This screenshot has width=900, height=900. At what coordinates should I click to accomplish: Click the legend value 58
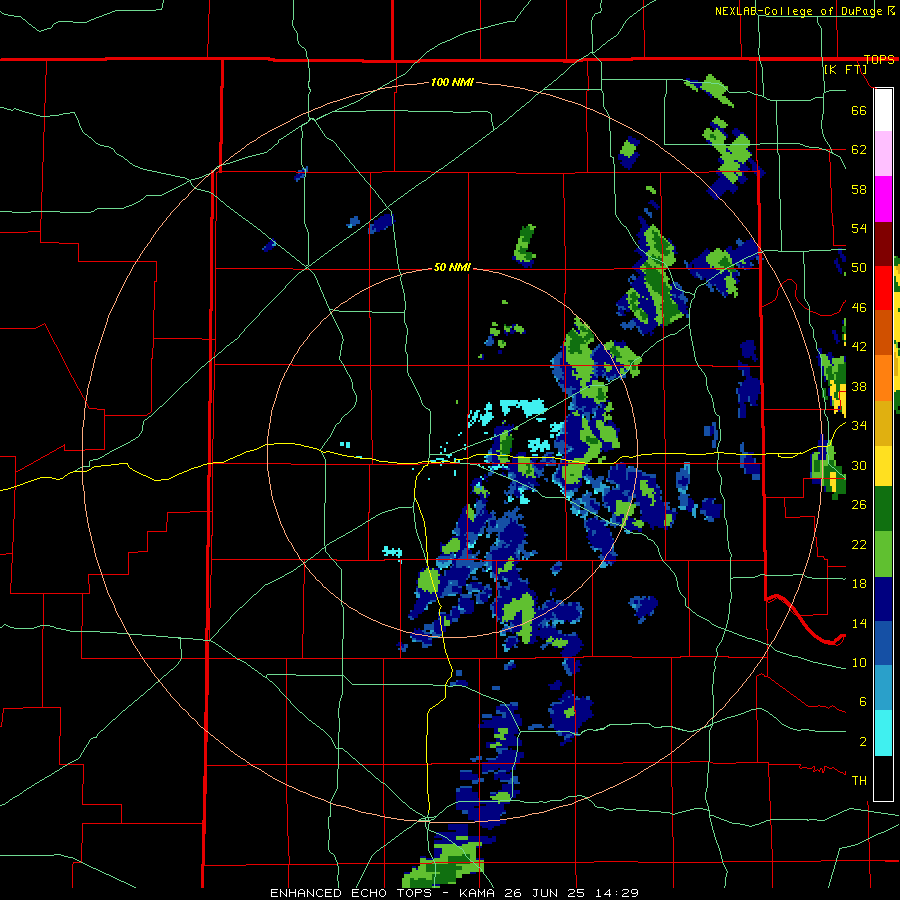pos(859,189)
